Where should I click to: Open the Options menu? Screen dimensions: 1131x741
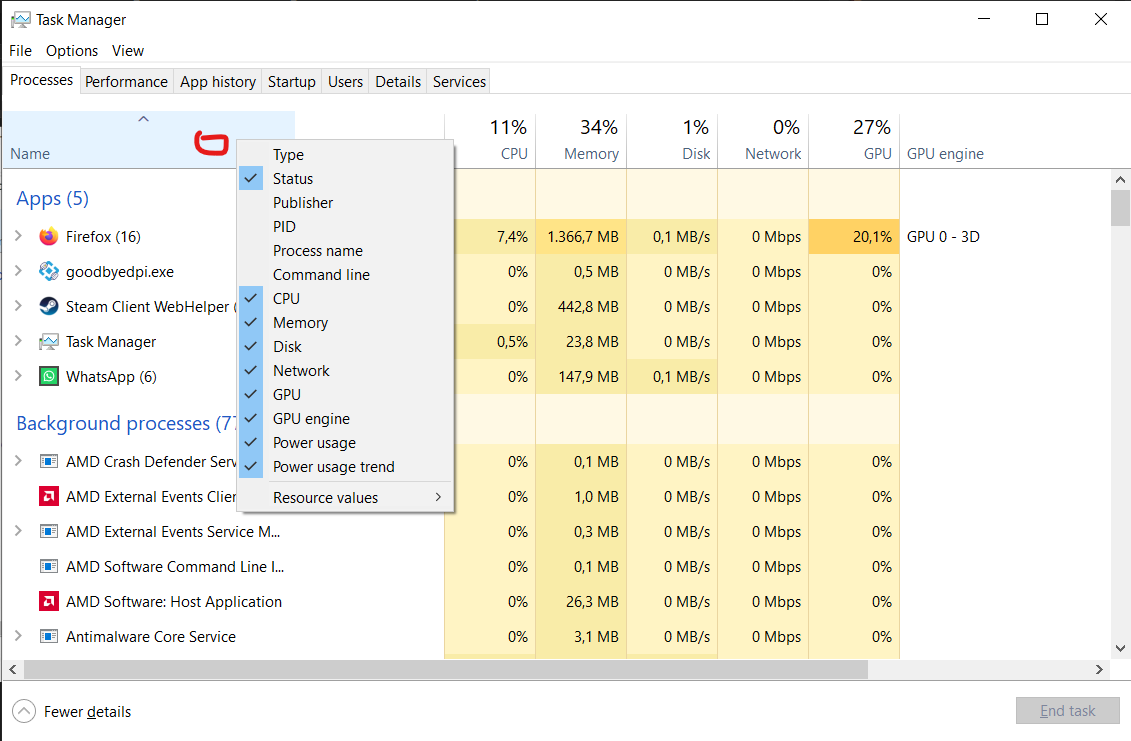pyautogui.click(x=72, y=51)
